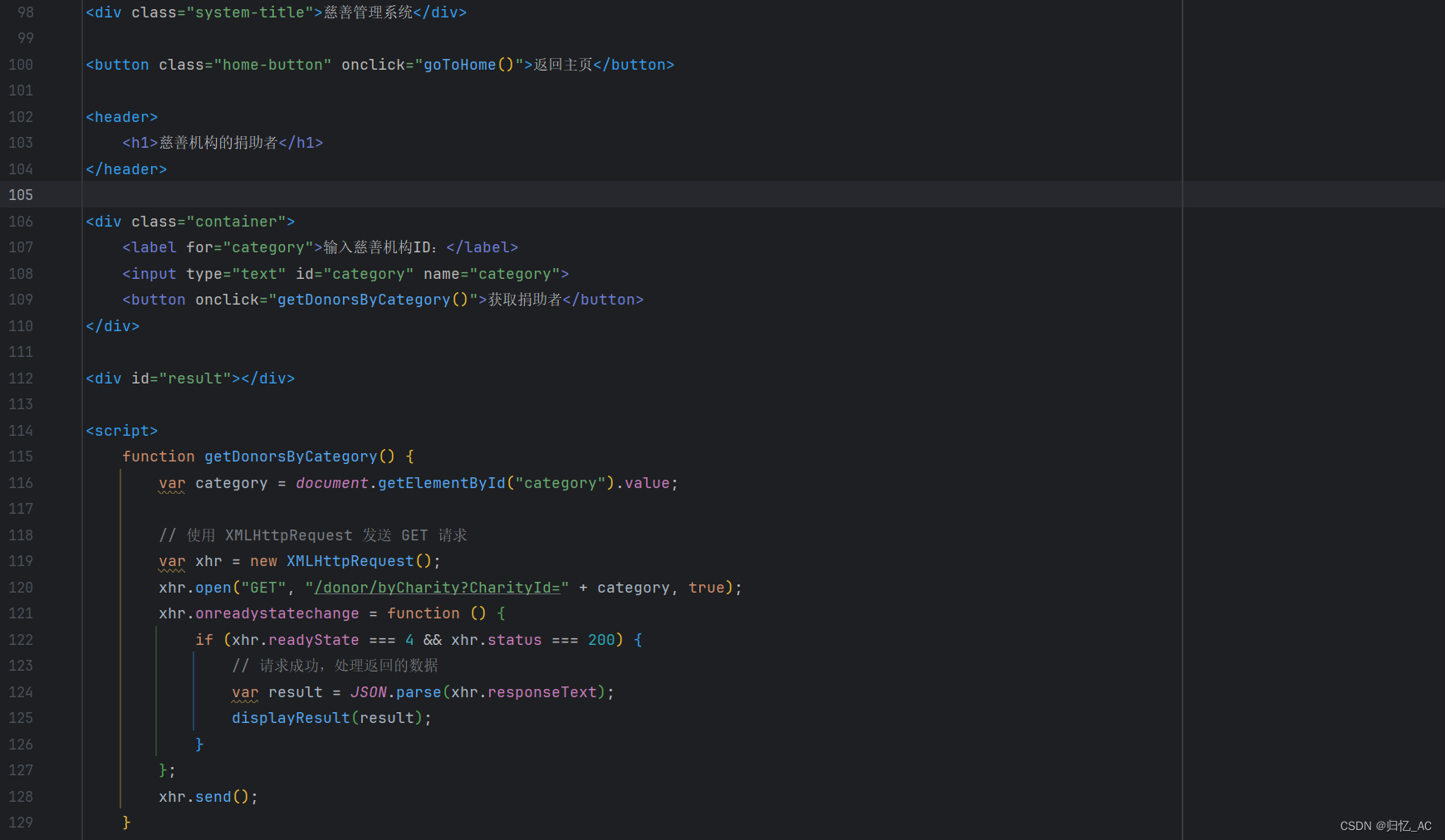Image resolution: width=1445 pixels, height=840 pixels.
Task: Click the goToHome() onclick handler
Action: pos(469,65)
